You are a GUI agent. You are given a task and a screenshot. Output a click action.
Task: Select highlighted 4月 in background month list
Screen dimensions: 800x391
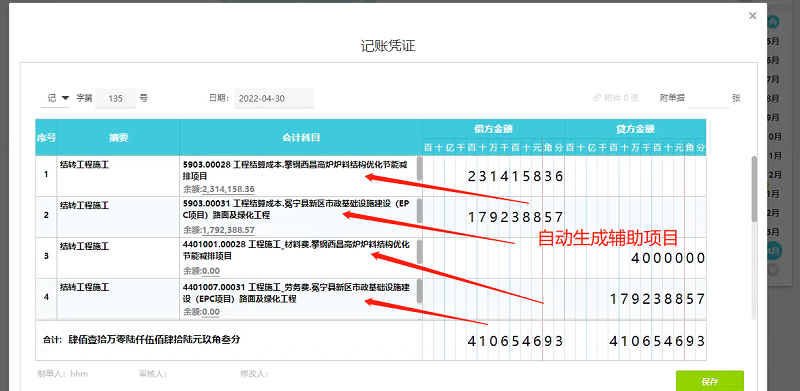(x=773, y=251)
